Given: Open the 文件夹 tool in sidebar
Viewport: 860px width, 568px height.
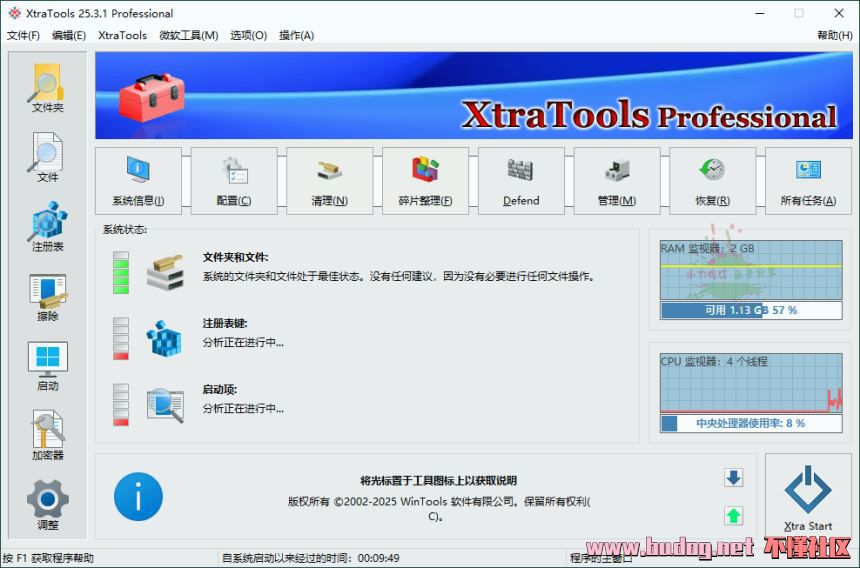Looking at the screenshot, I should point(47,87).
